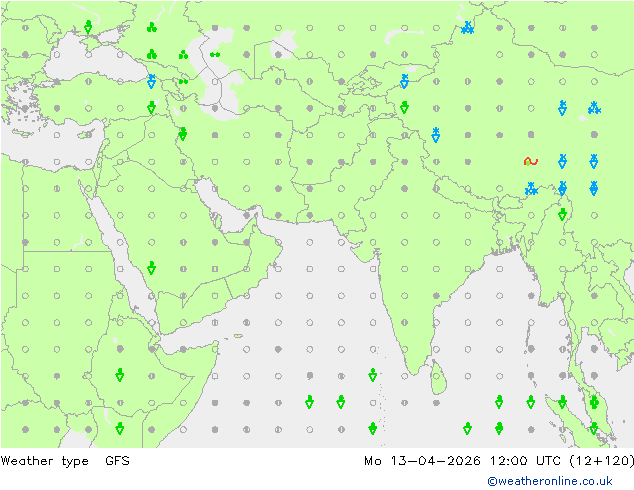Click the green rain symbol north of Black Sea

click(x=89, y=27)
